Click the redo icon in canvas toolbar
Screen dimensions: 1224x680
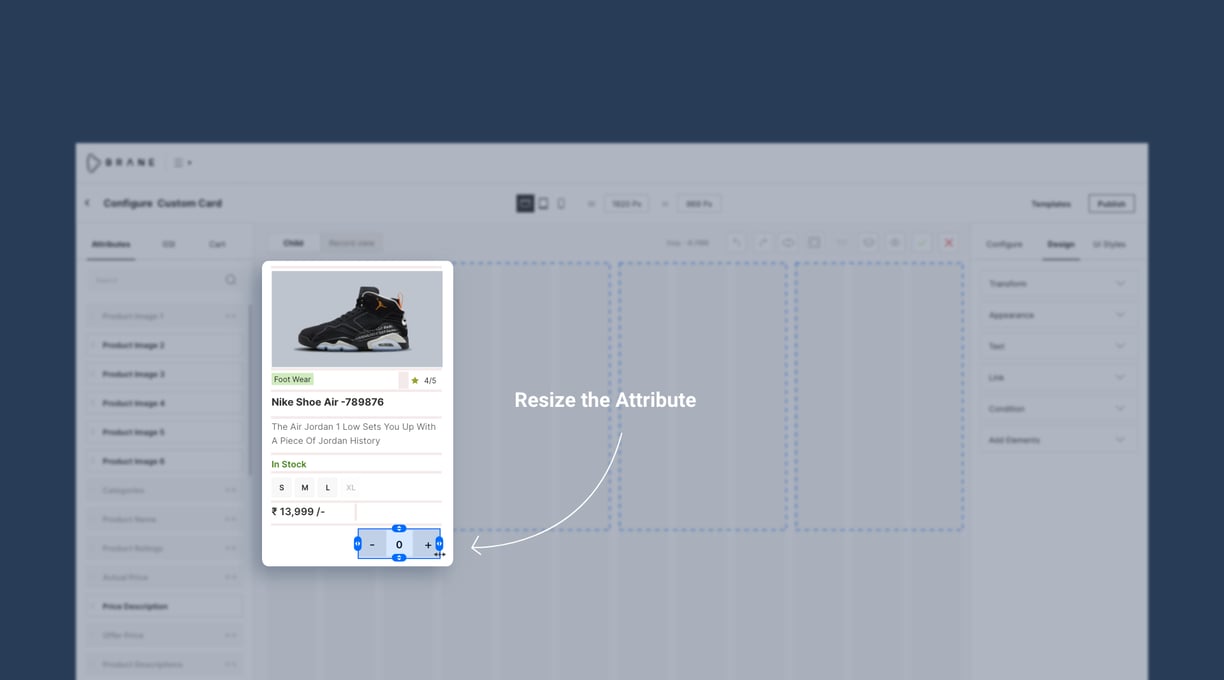coord(762,243)
